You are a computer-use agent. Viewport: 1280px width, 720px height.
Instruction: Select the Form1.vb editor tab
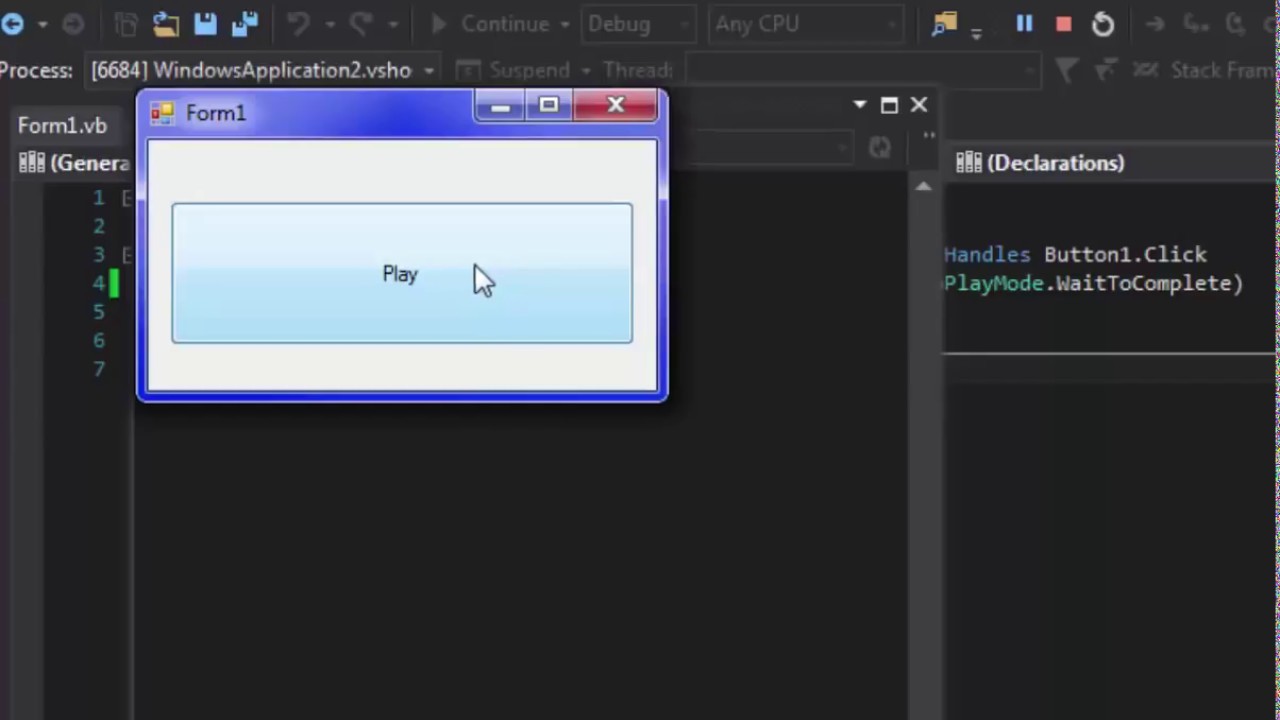coord(62,126)
